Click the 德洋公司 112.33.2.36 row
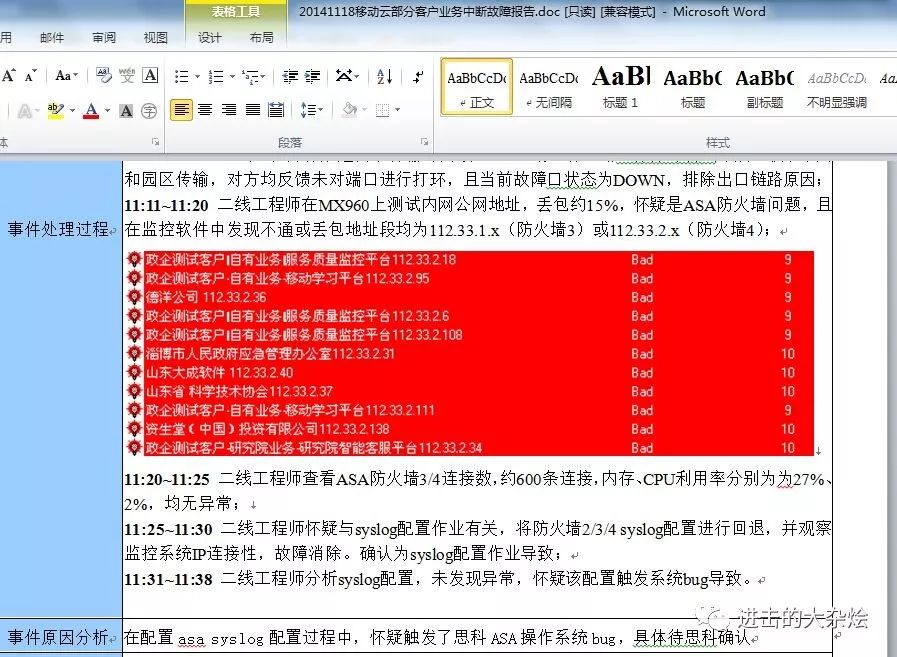This screenshot has height=657, width=897. [x=469, y=297]
